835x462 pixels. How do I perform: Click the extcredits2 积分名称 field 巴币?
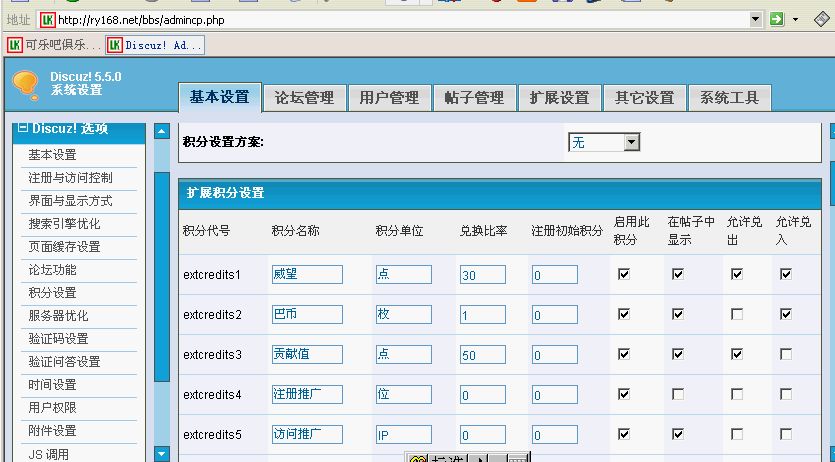pyautogui.click(x=307, y=315)
